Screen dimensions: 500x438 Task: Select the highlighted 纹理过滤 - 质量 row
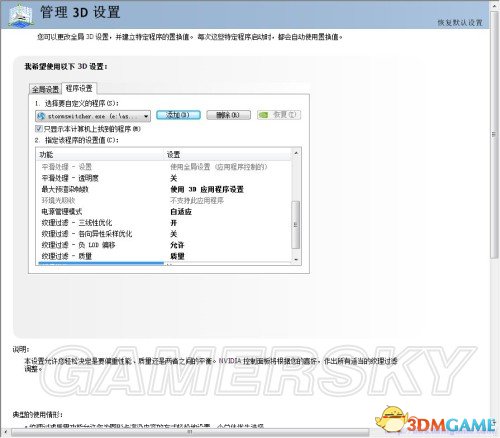click(163, 256)
